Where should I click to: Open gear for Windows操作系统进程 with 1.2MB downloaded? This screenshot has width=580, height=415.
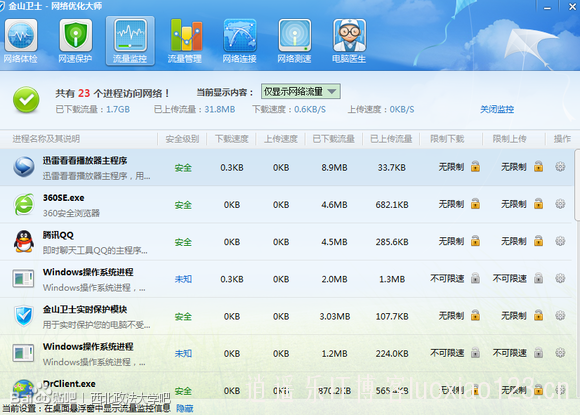click(560, 352)
